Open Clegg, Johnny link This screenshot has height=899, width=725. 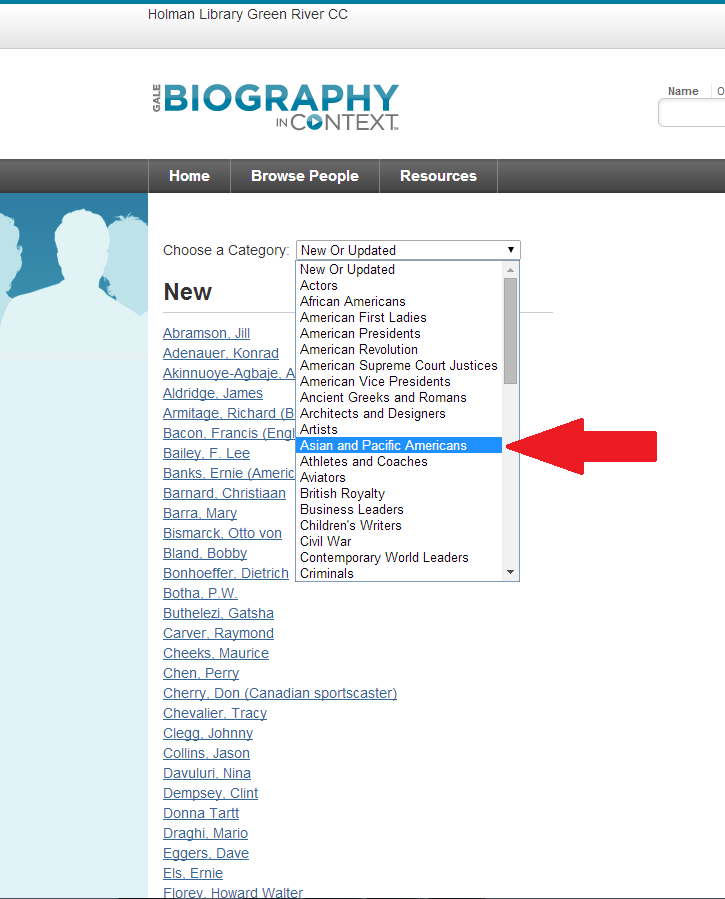207,734
